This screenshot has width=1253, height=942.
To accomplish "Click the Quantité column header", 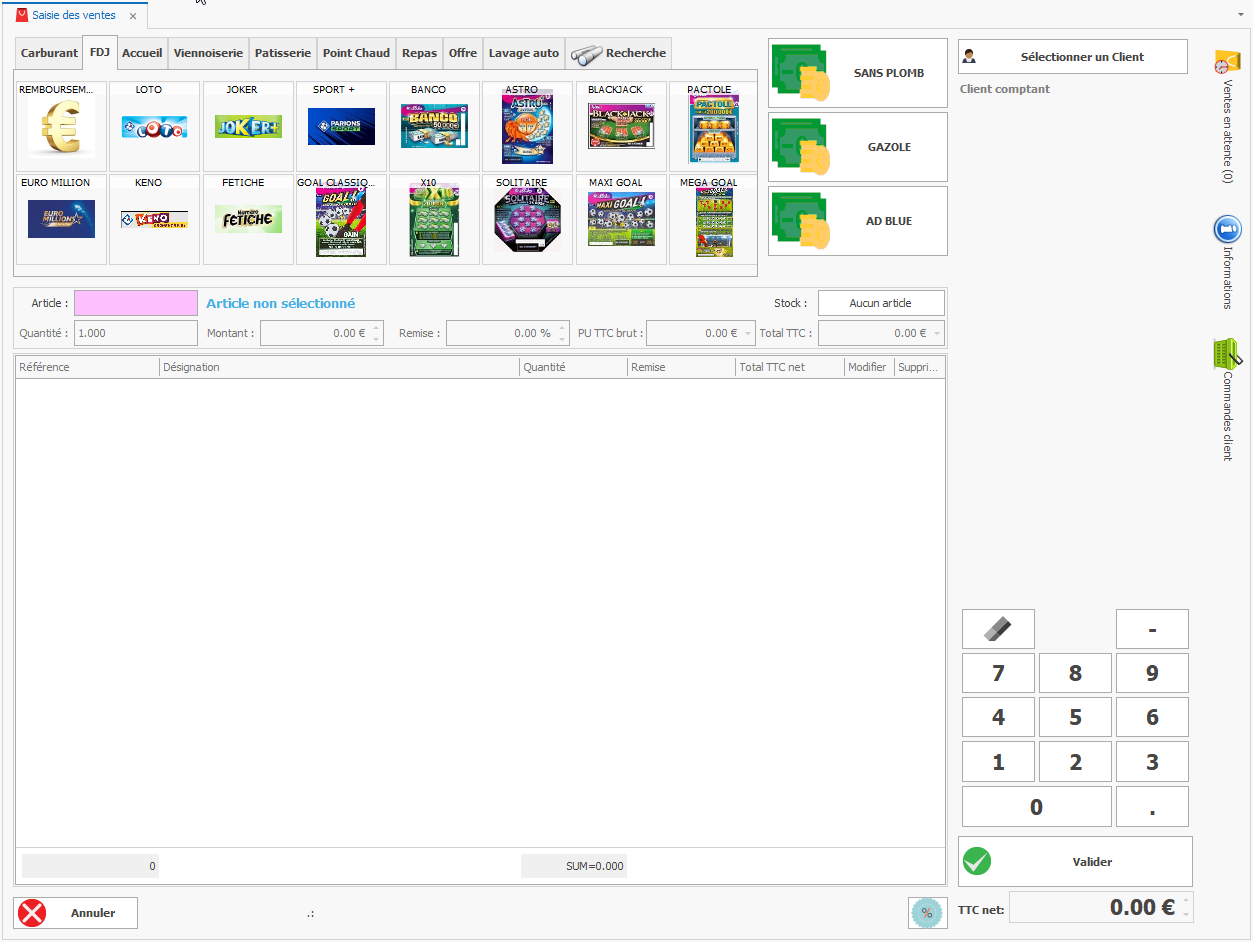I will pos(573,367).
